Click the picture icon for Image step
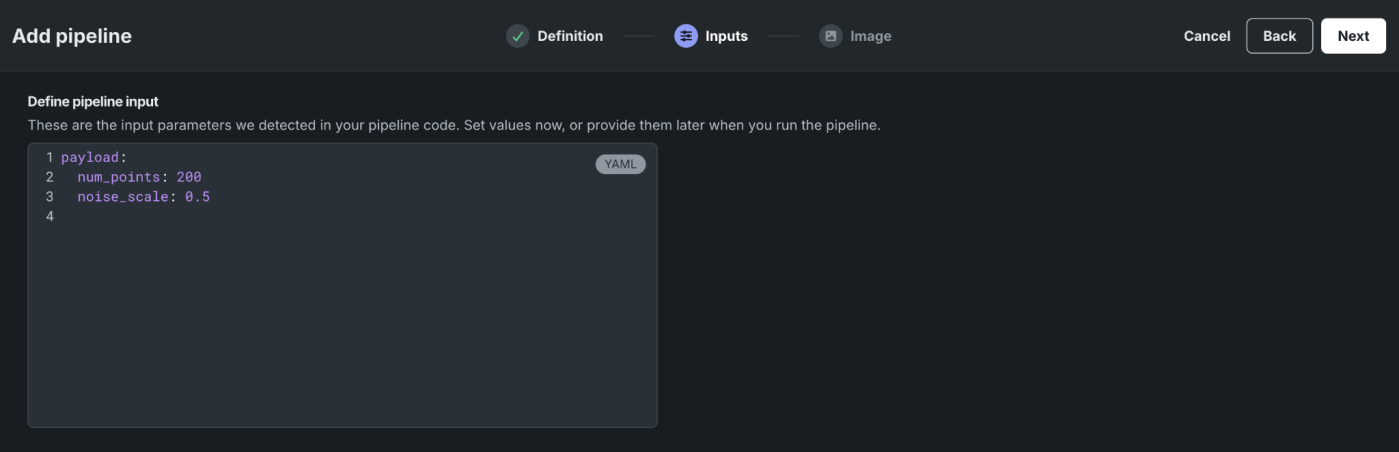This screenshot has width=1399, height=452. point(831,36)
